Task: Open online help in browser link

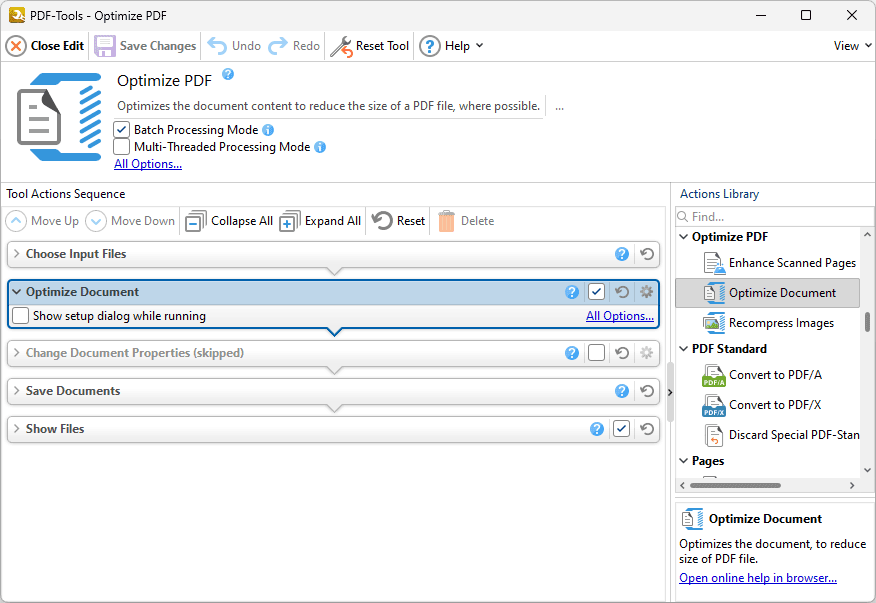Action: [x=757, y=577]
